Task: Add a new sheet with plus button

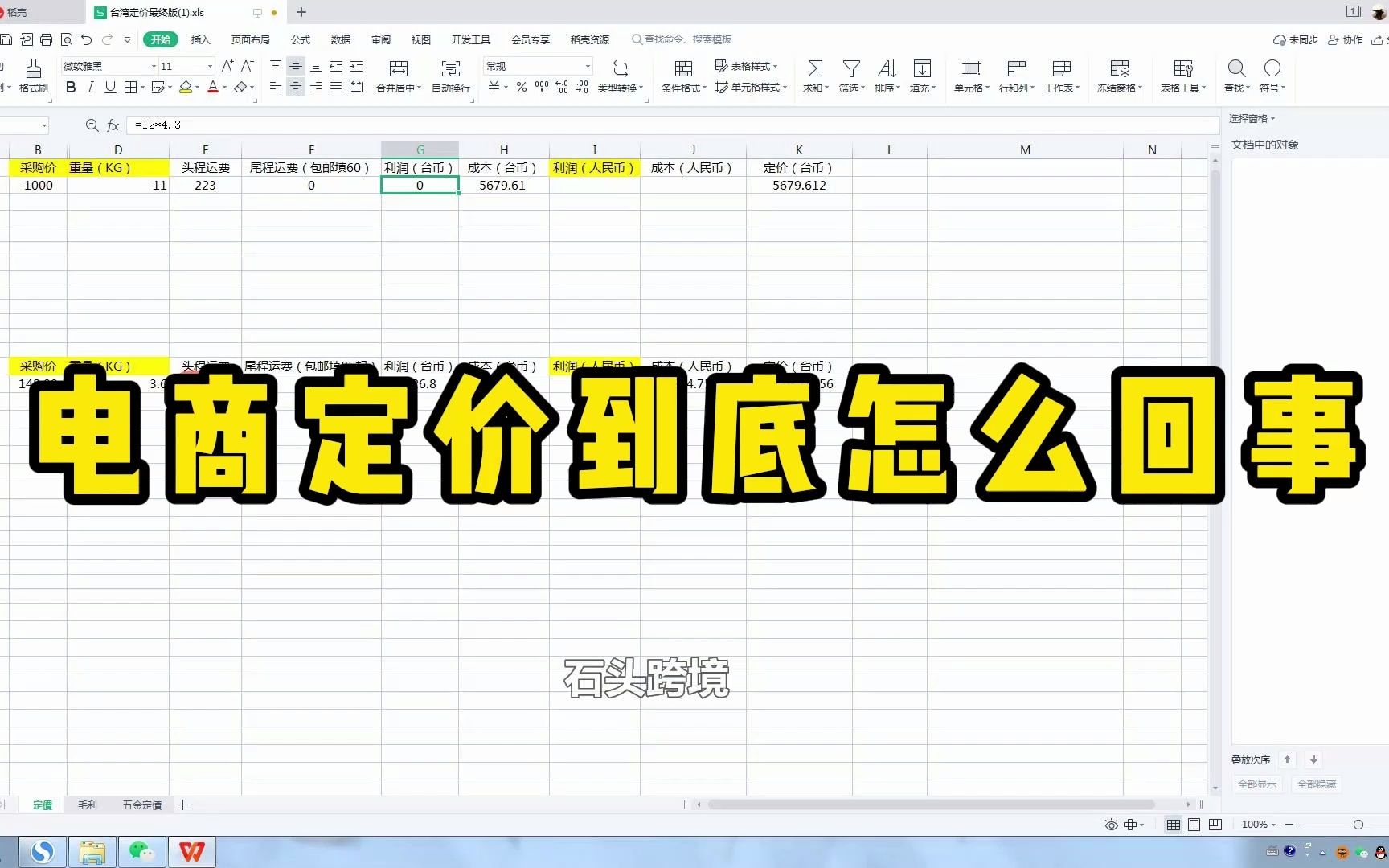Action: 182,805
